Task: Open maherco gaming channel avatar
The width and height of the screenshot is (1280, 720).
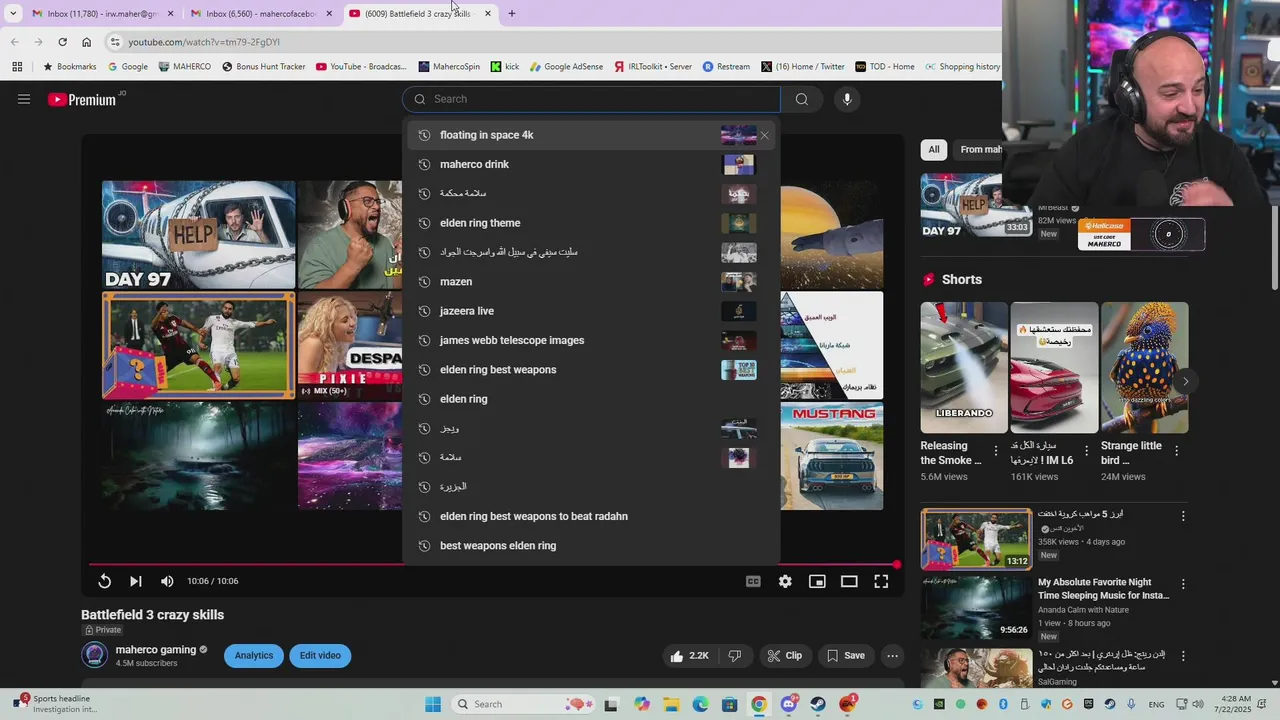Action: (95, 655)
